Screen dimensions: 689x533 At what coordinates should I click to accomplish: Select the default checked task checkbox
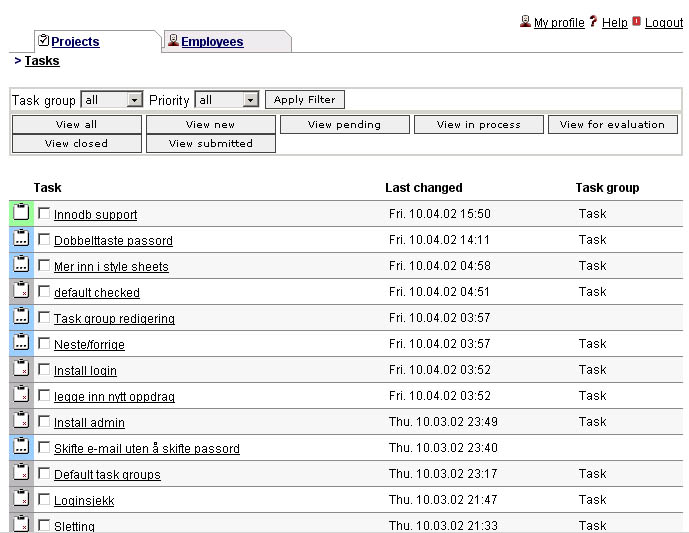tap(44, 291)
